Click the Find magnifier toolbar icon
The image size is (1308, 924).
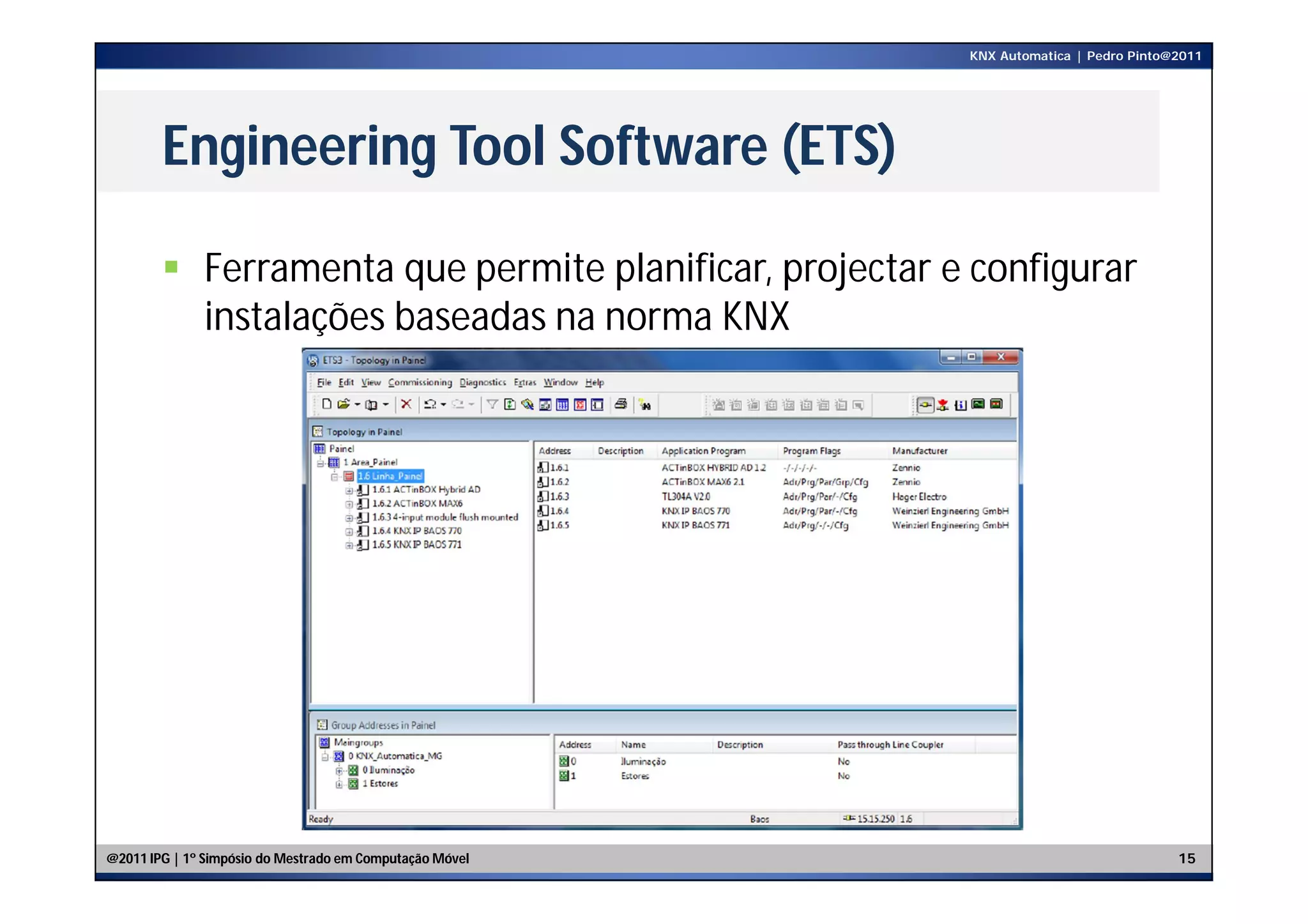tap(528, 404)
